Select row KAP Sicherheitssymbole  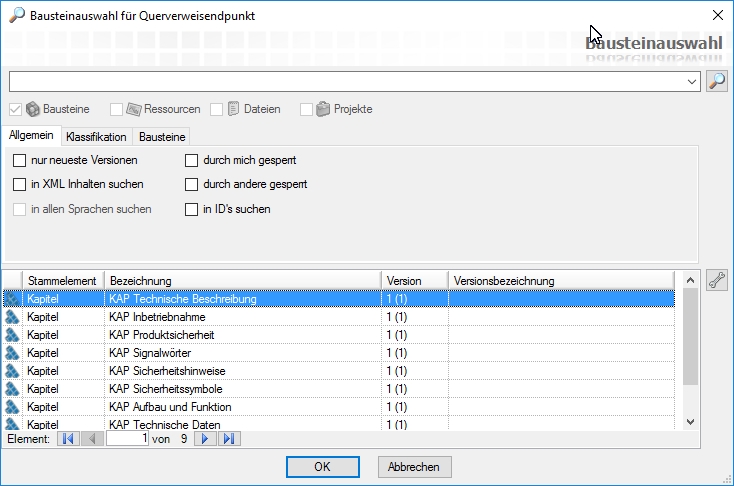[339, 389]
